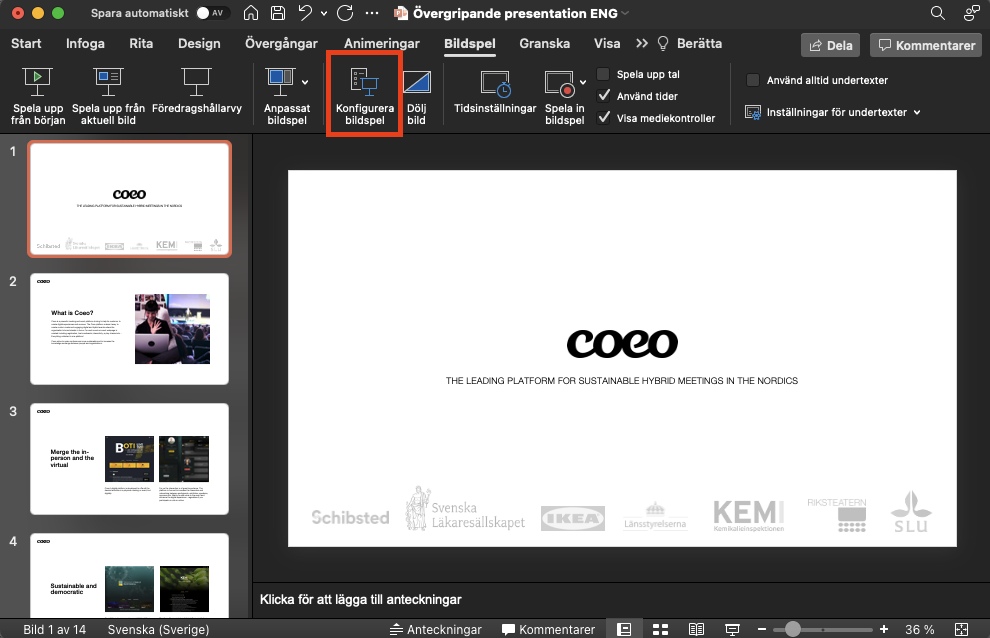Screen dimensions: 990x638
Task: Redo the last action
Action: (x=345, y=13)
